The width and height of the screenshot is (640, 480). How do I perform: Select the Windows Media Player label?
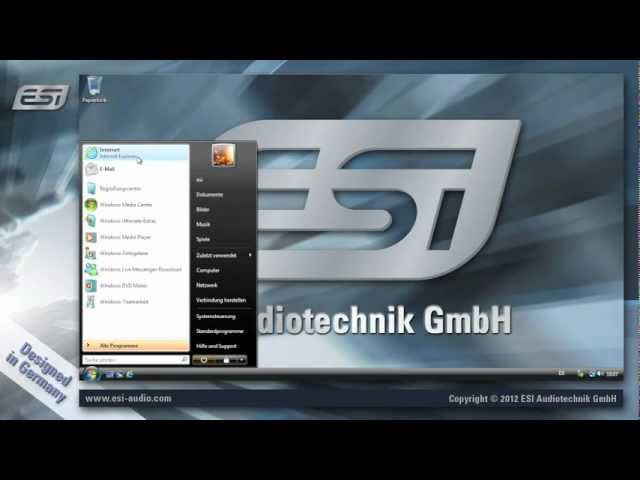[x=125, y=237]
